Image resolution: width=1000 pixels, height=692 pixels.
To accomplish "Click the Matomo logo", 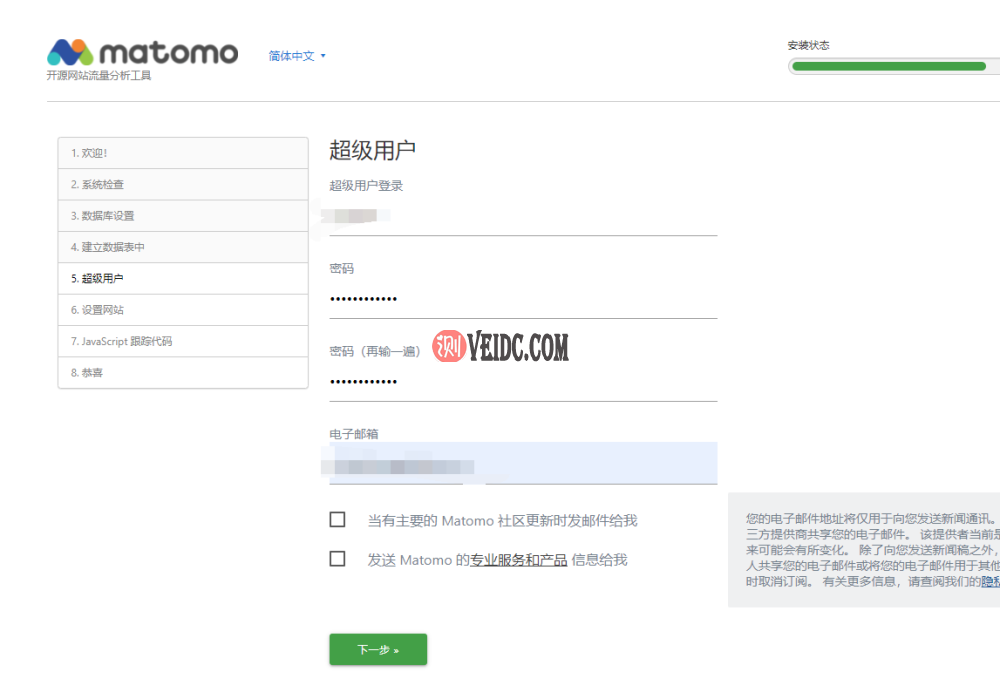I will point(142,52).
